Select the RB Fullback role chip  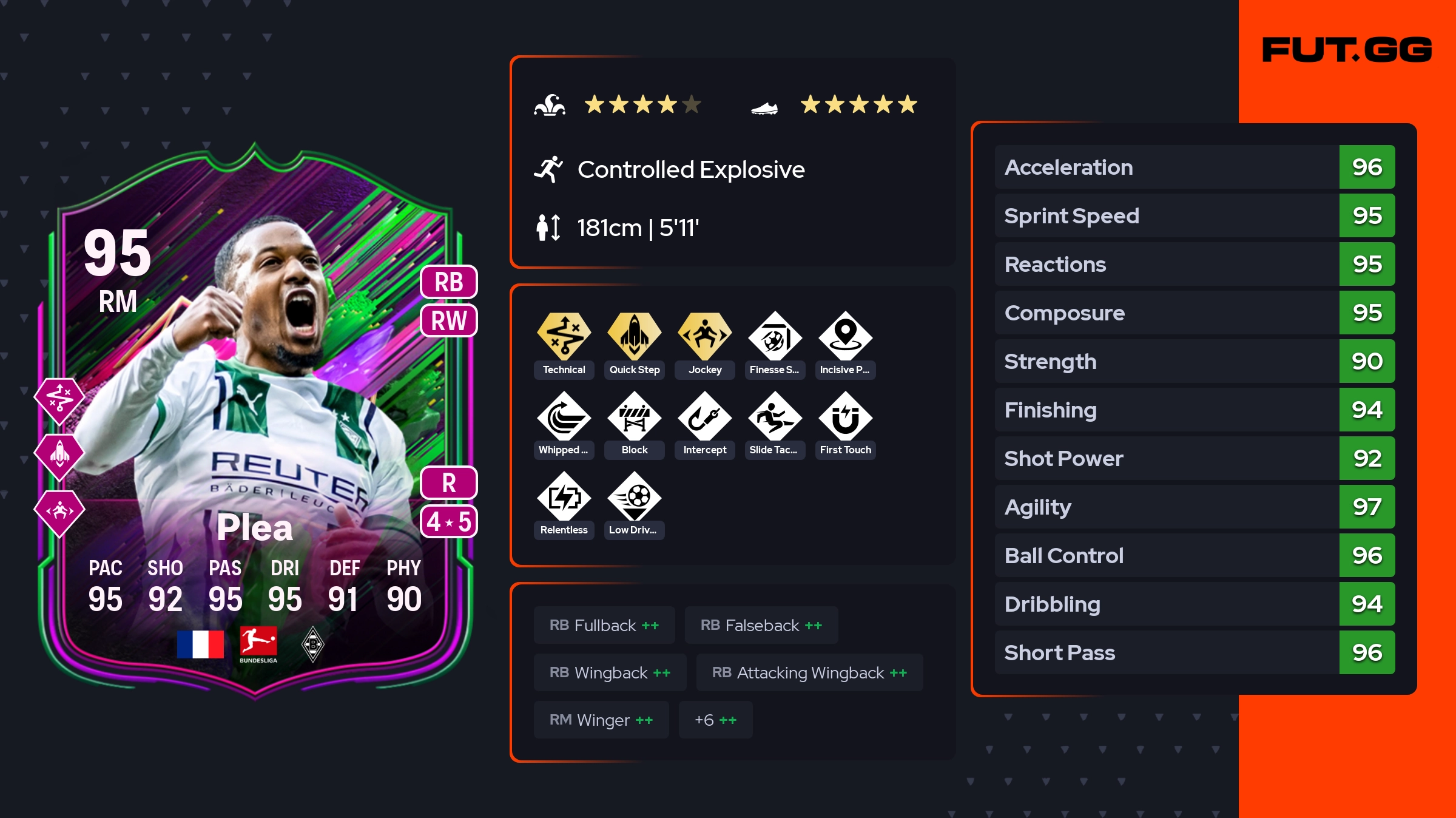[604, 625]
